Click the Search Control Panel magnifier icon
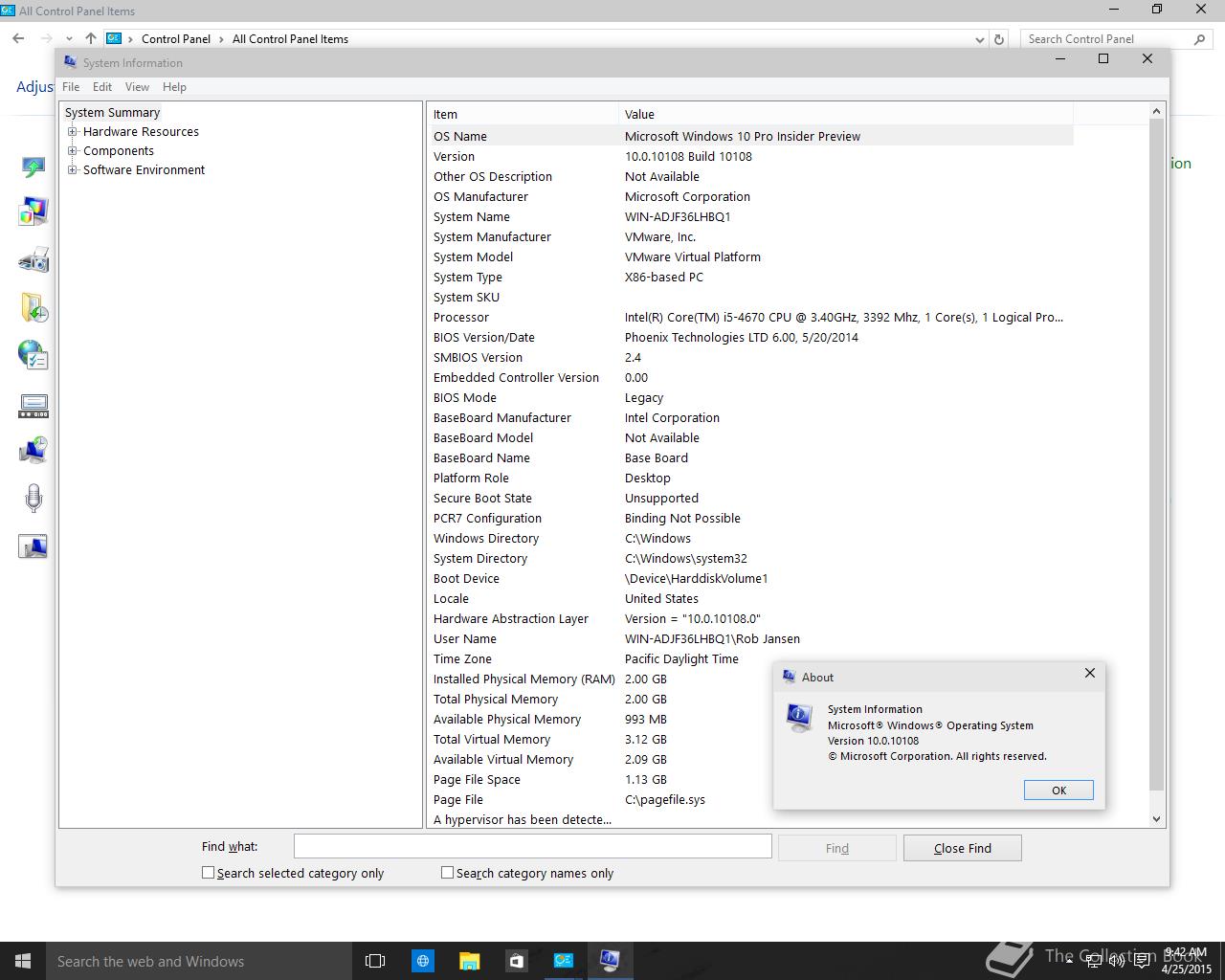 click(1200, 39)
